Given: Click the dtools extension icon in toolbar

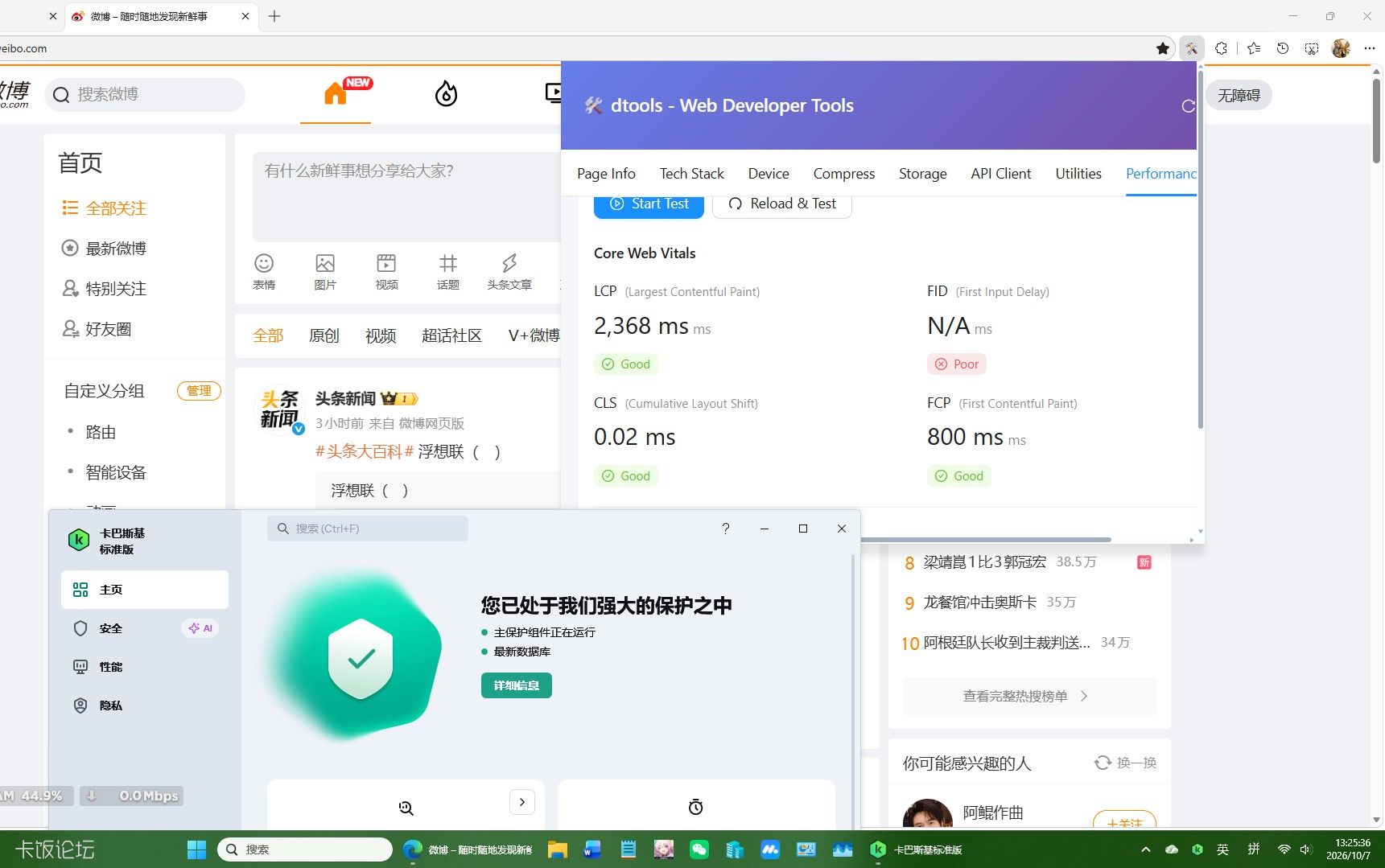Looking at the screenshot, I should coord(1191,48).
